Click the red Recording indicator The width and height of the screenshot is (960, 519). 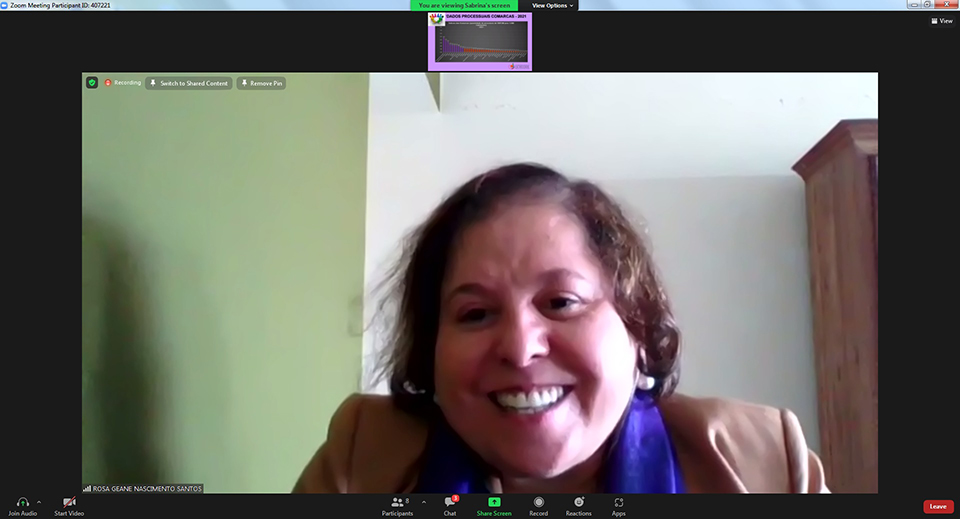123,83
